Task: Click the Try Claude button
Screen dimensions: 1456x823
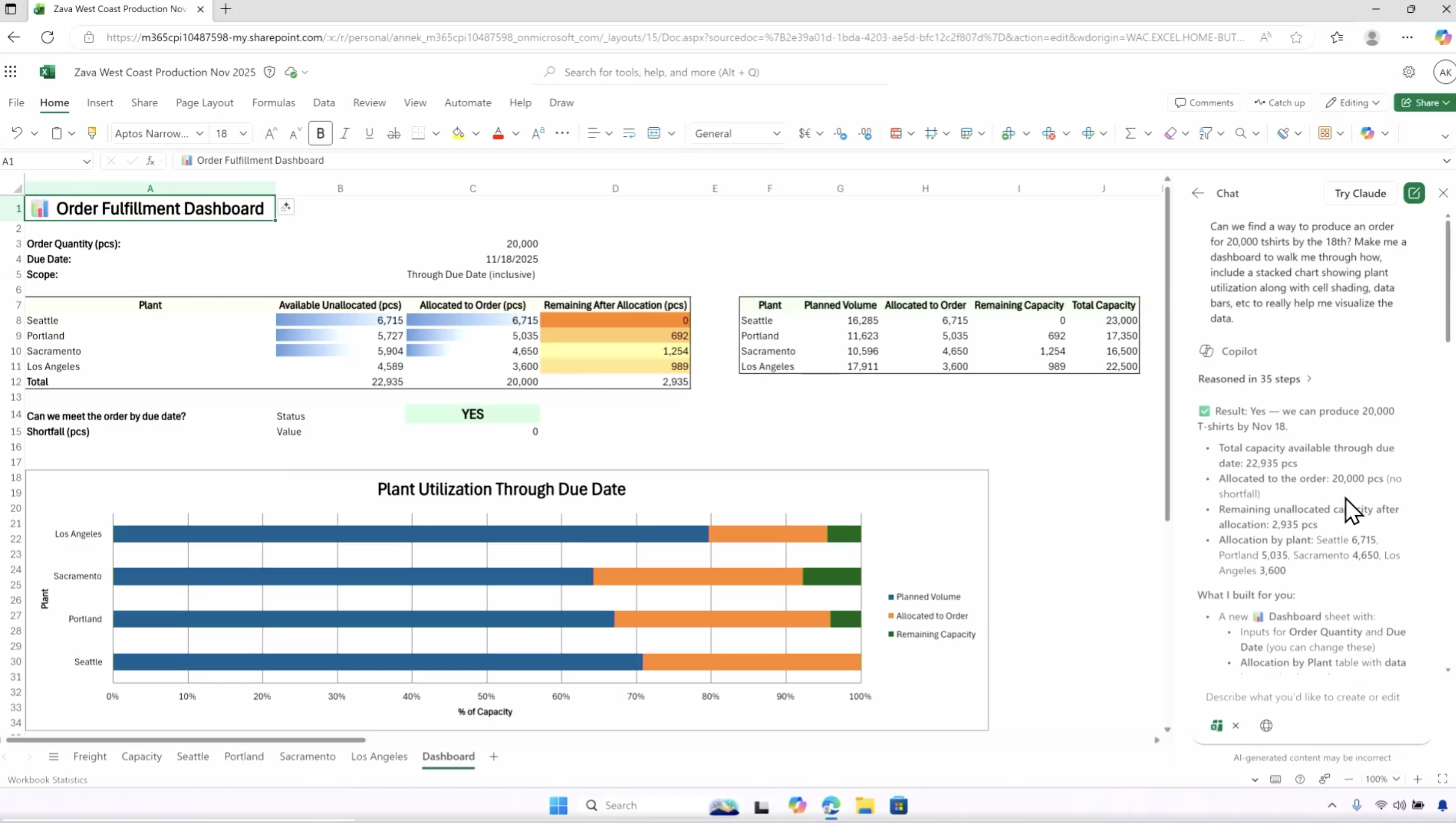Action: coord(1360,193)
